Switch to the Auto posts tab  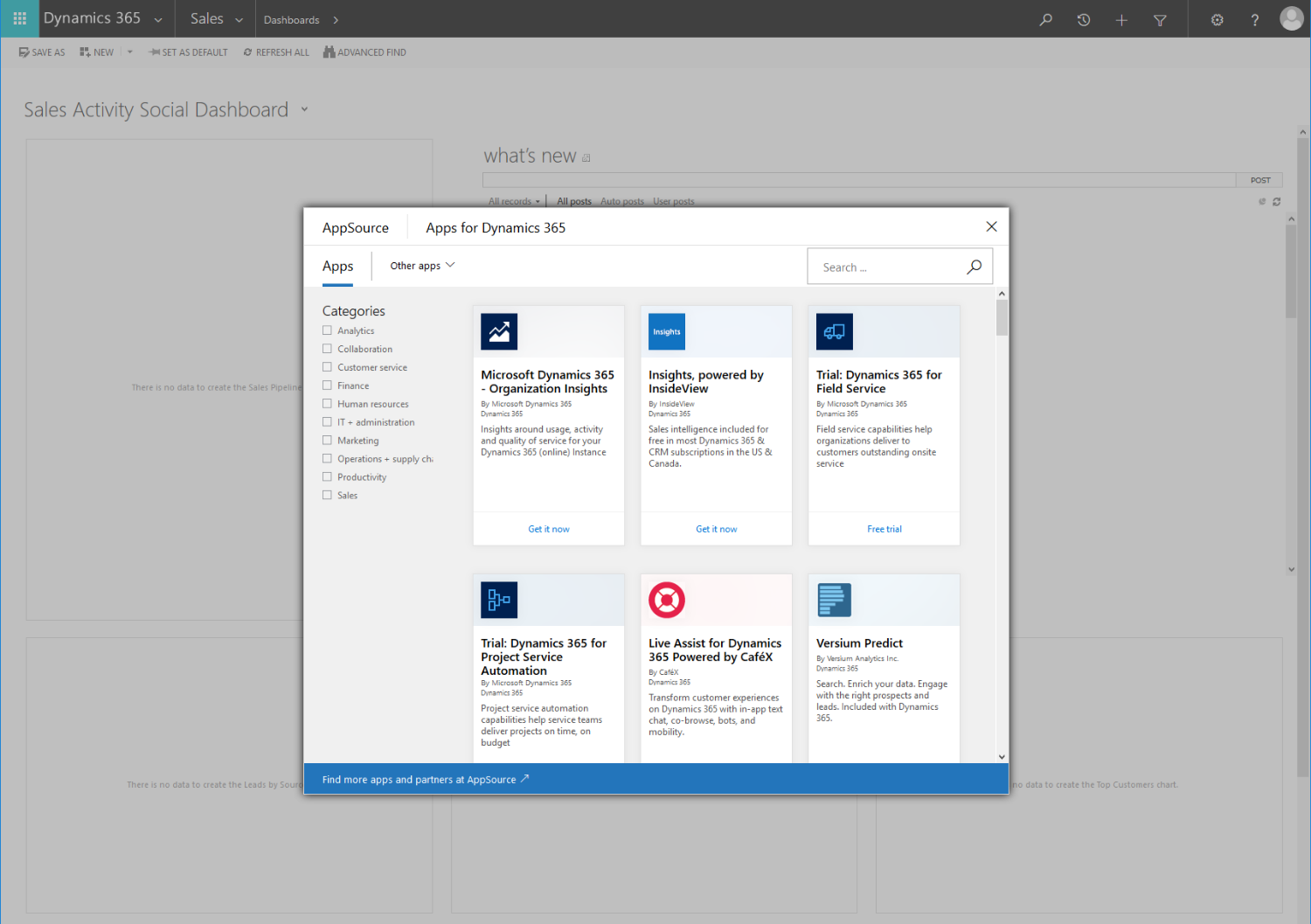(x=622, y=202)
